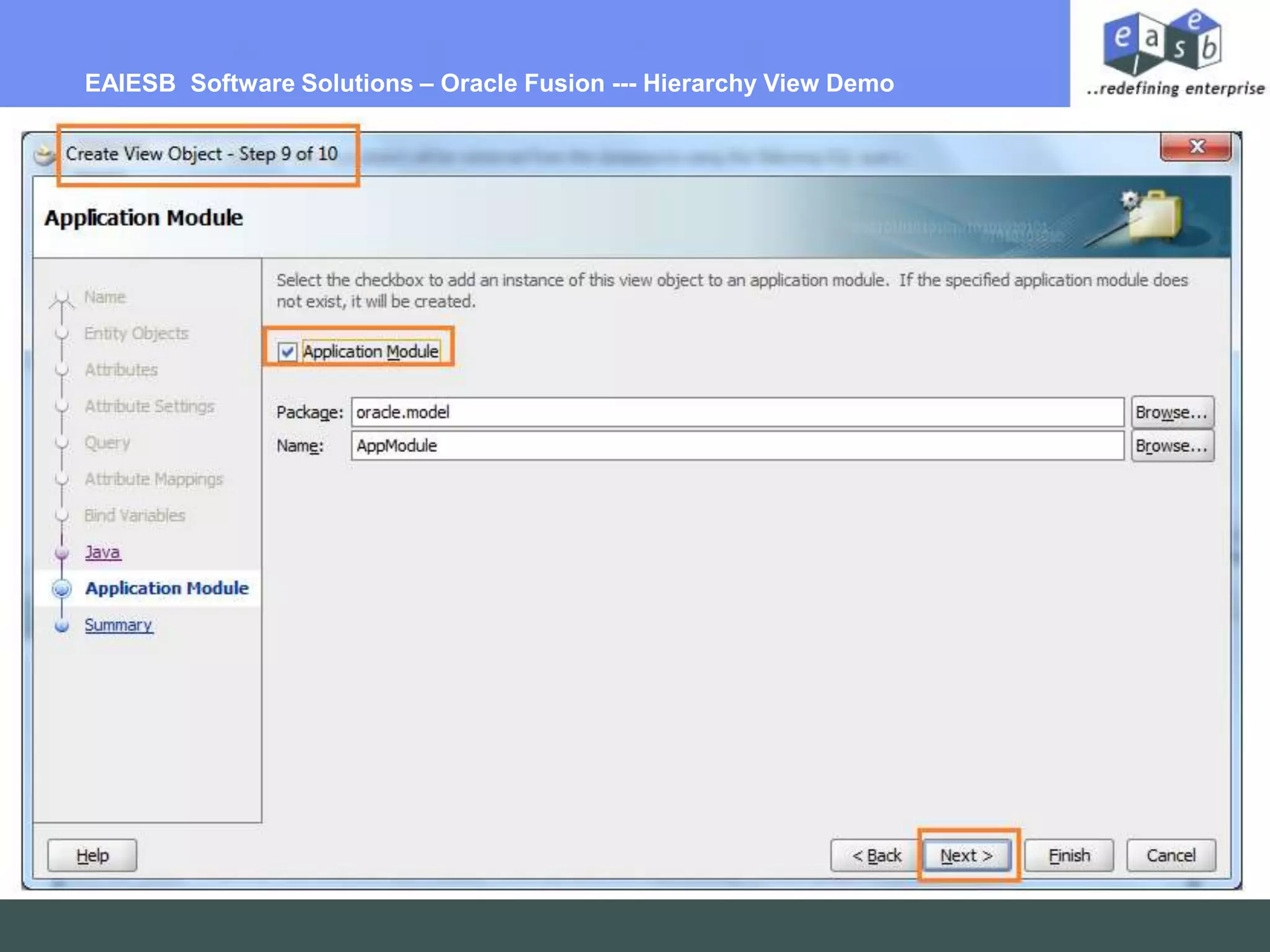The height and width of the screenshot is (952, 1270).
Task: Close the wizard with the X button
Action: (1196, 146)
